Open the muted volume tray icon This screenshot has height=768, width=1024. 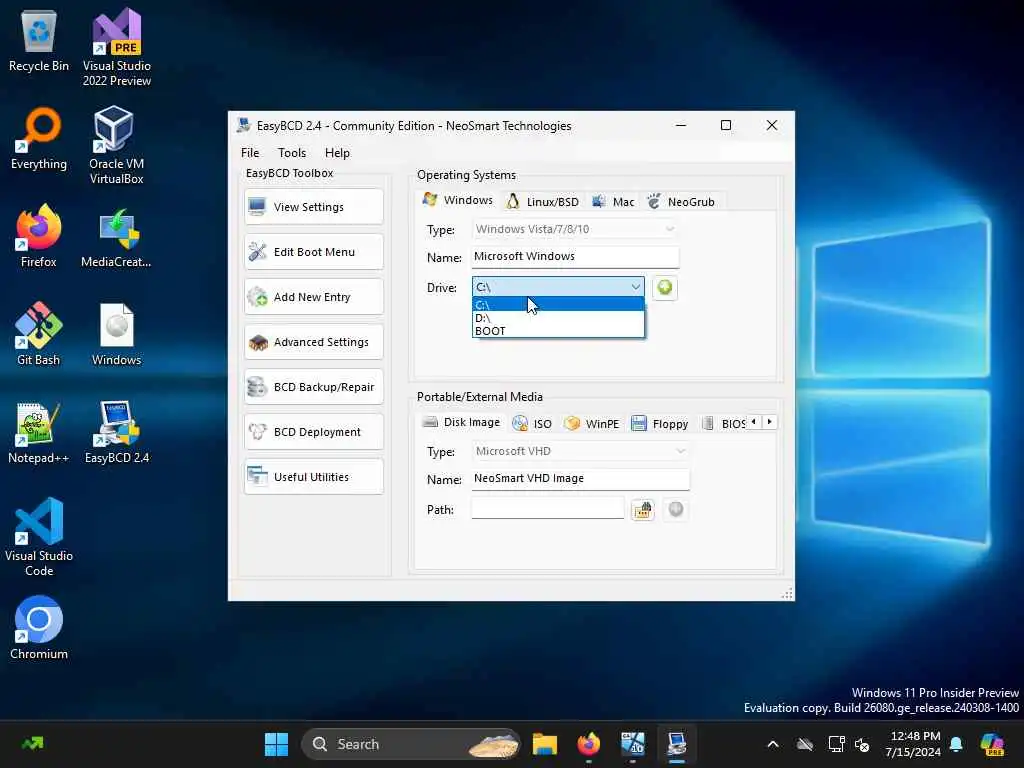click(863, 744)
